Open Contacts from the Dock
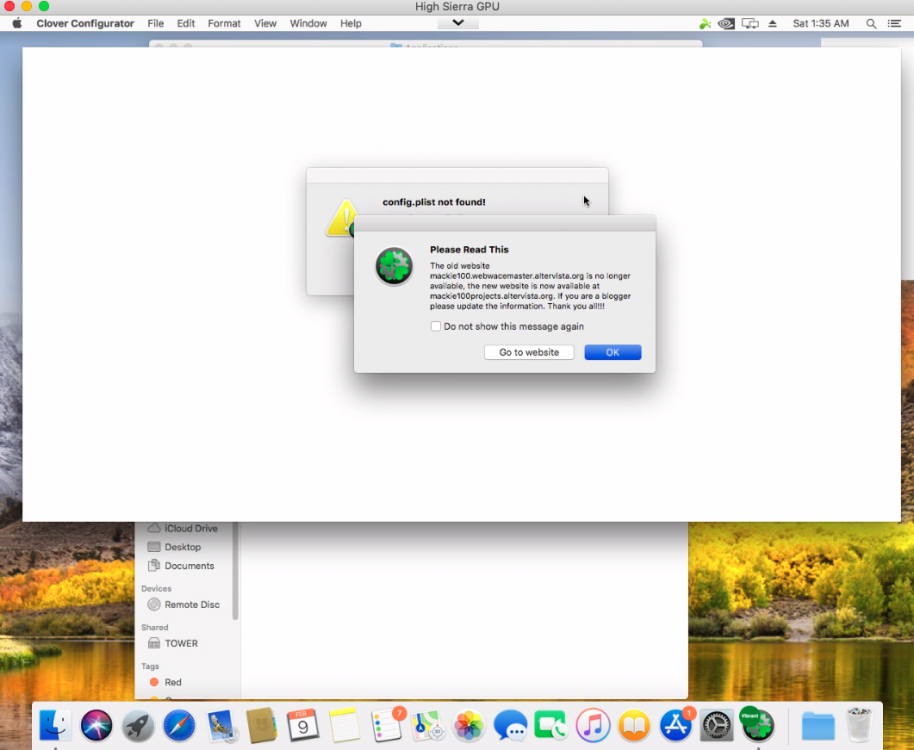The width and height of the screenshot is (914, 750). point(262,726)
